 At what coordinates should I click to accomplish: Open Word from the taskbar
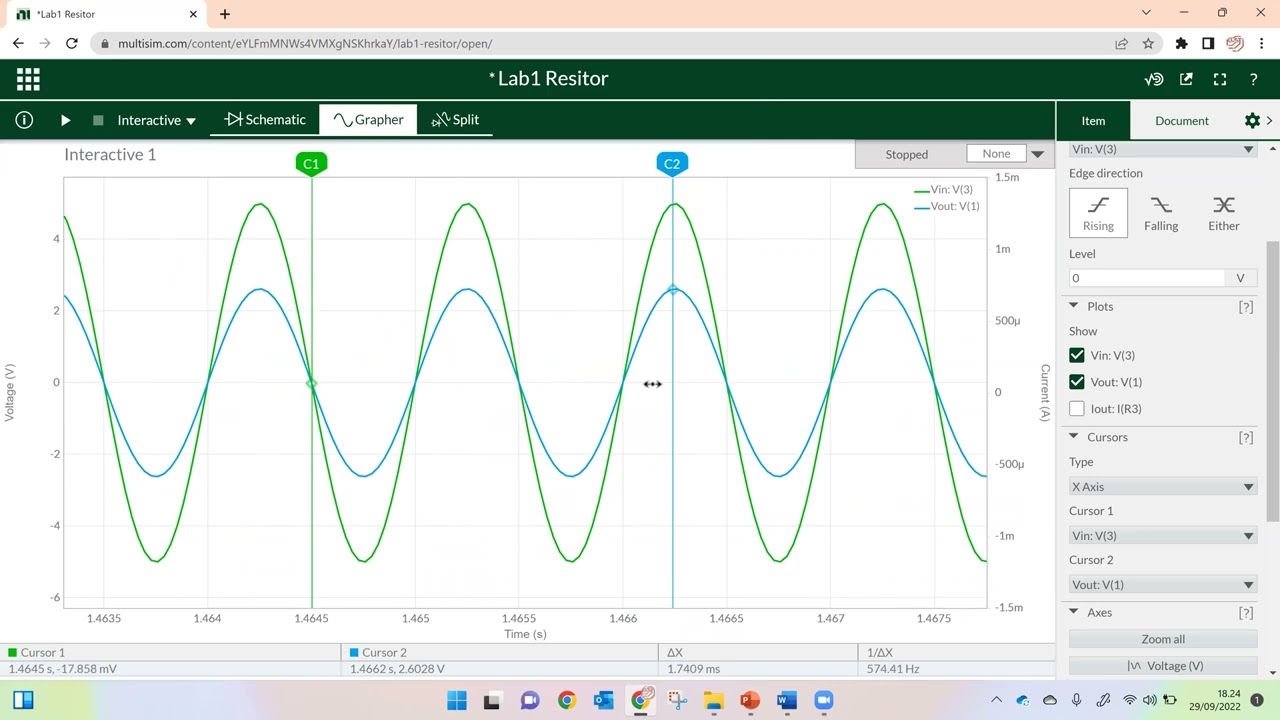pyautogui.click(x=787, y=700)
